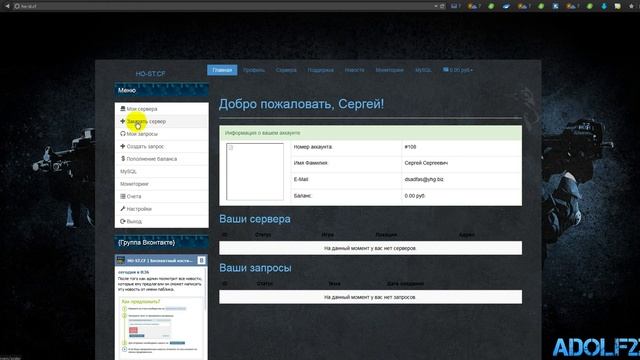Open 'Счета' list item in the sidebar
The height and width of the screenshot is (360, 640).
pos(162,196)
